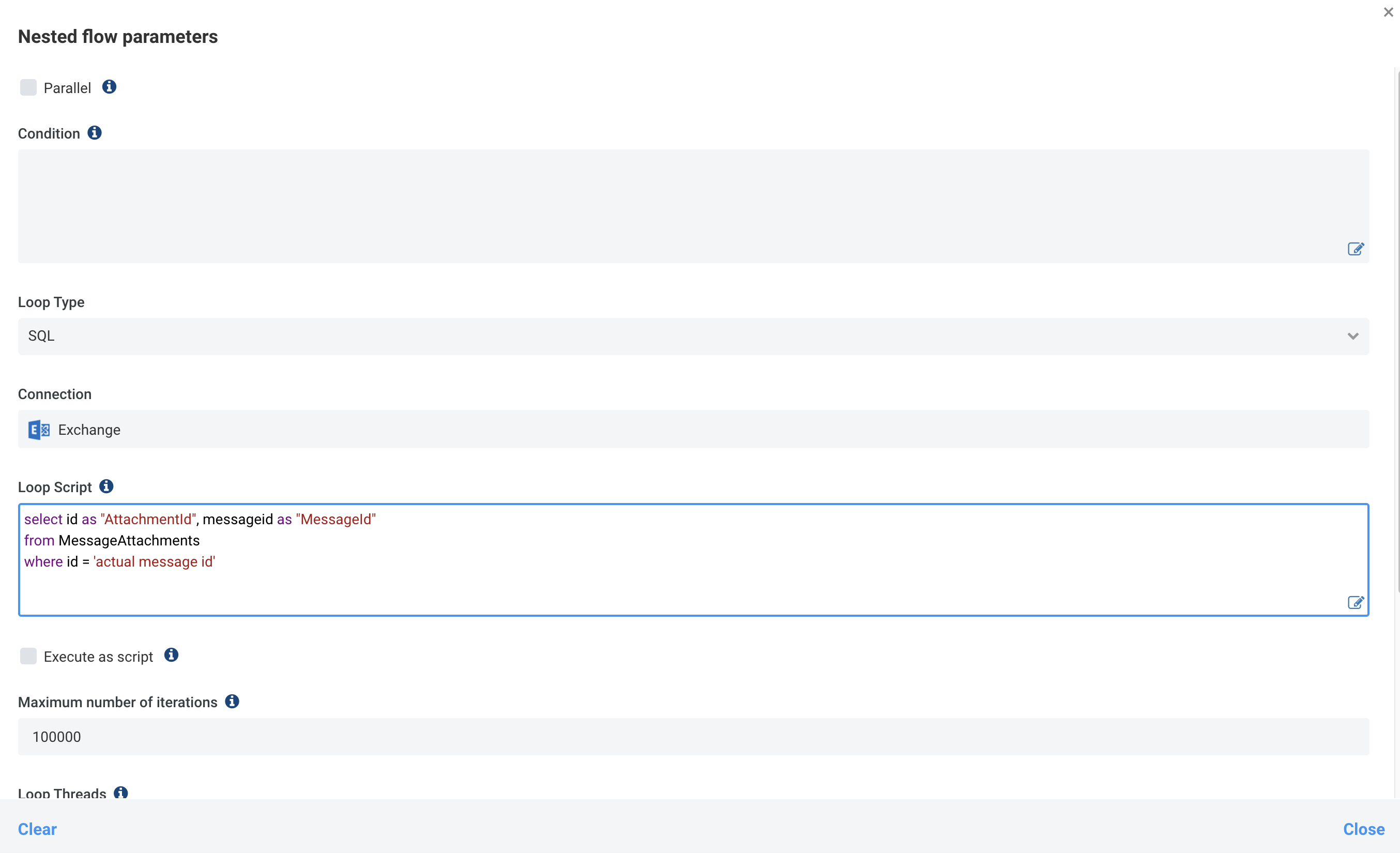Open the Loop Script editor via pencil icon
This screenshot has width=1400, height=853.
point(1356,603)
